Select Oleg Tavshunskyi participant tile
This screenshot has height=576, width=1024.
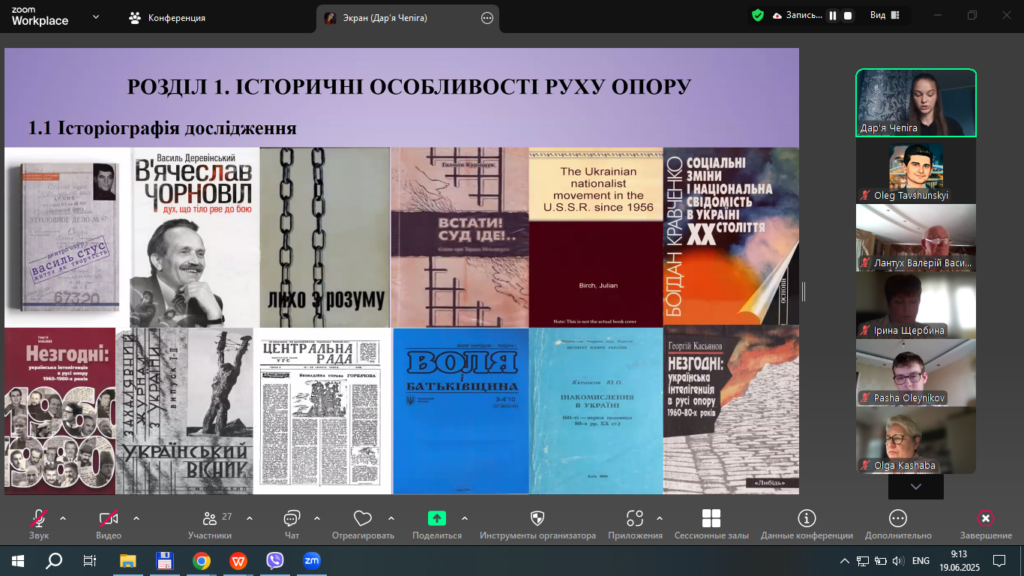click(916, 170)
